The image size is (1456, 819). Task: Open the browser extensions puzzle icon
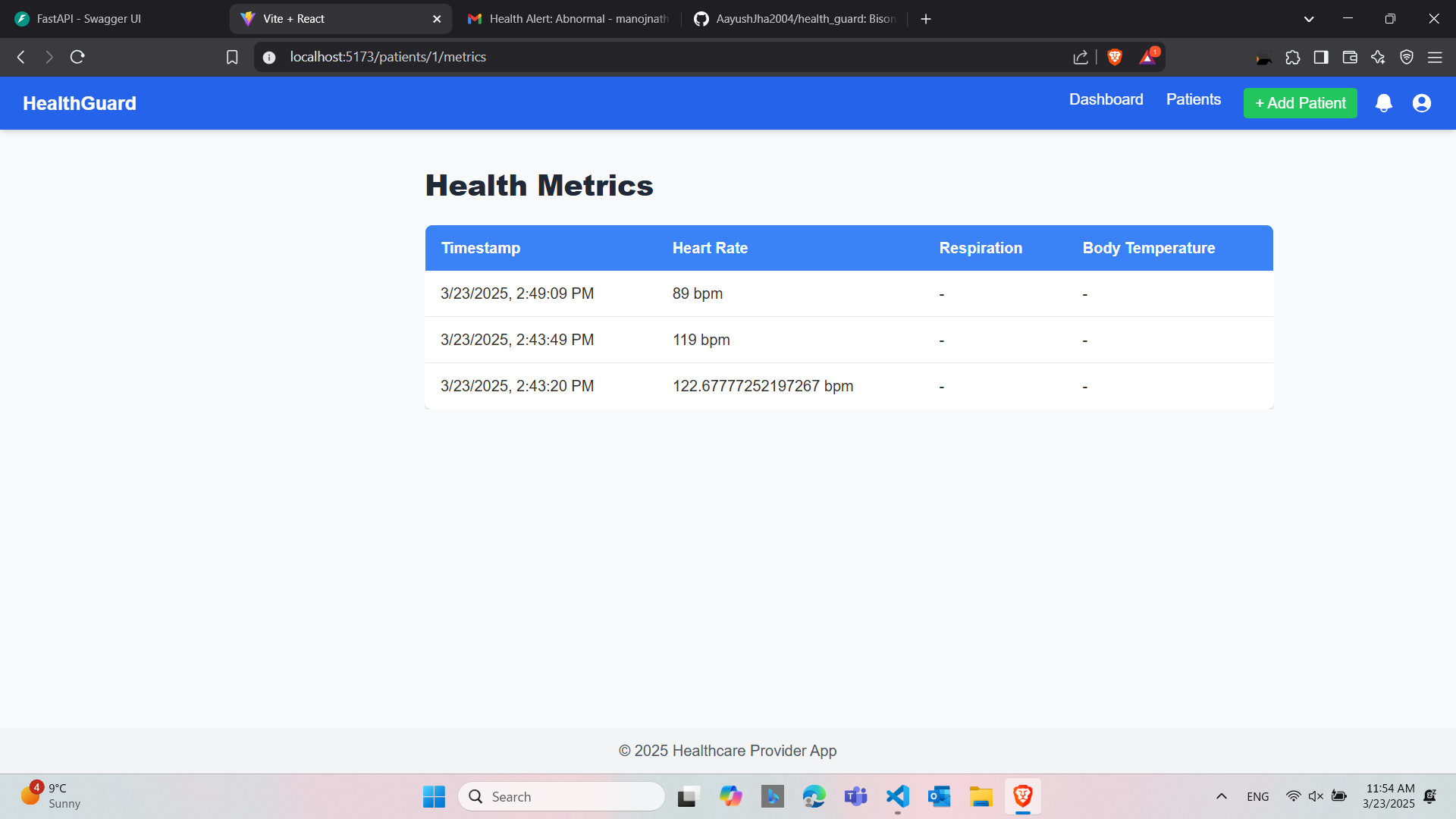point(1293,57)
